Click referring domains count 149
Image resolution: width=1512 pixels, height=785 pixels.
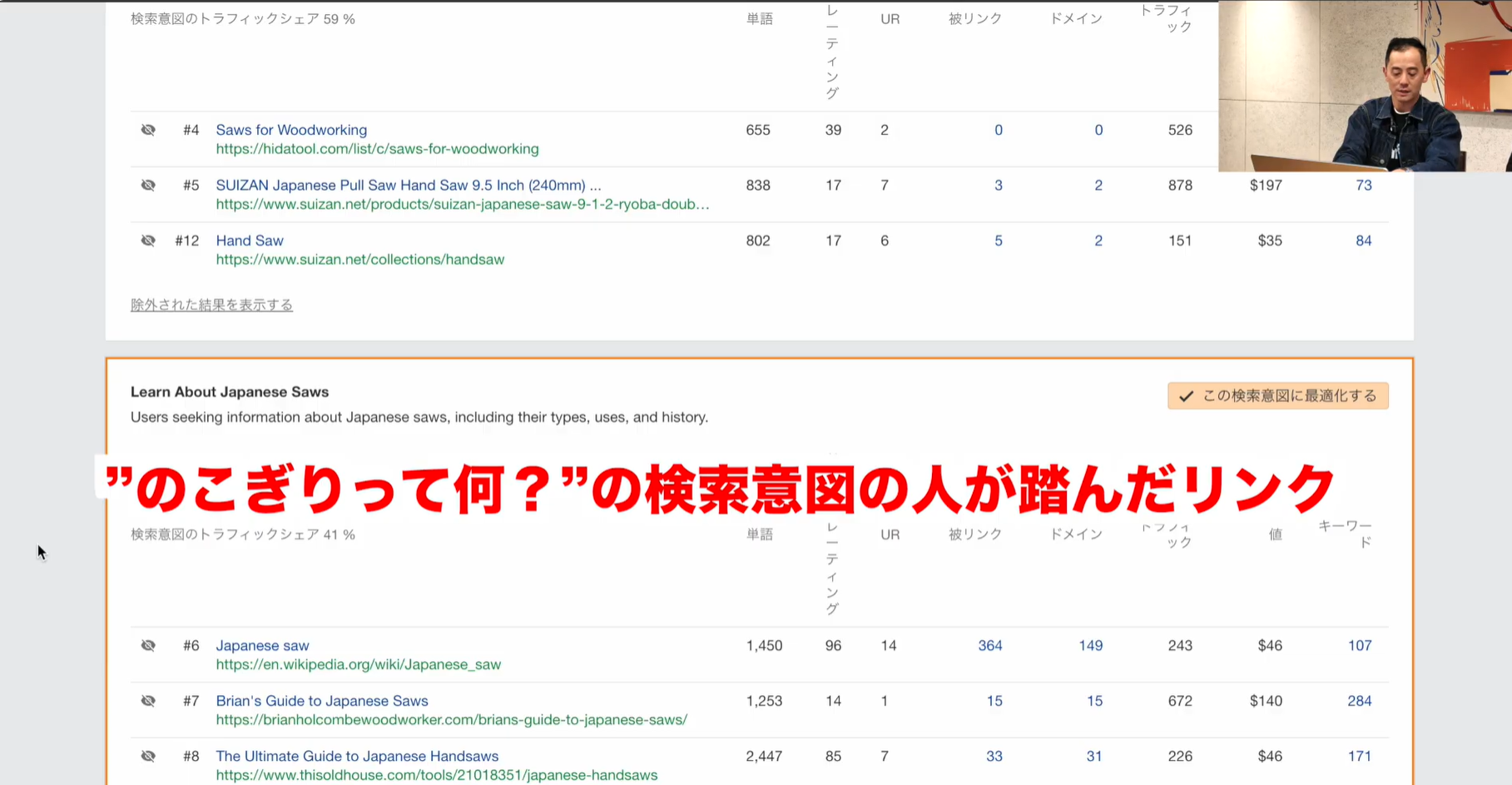1090,645
